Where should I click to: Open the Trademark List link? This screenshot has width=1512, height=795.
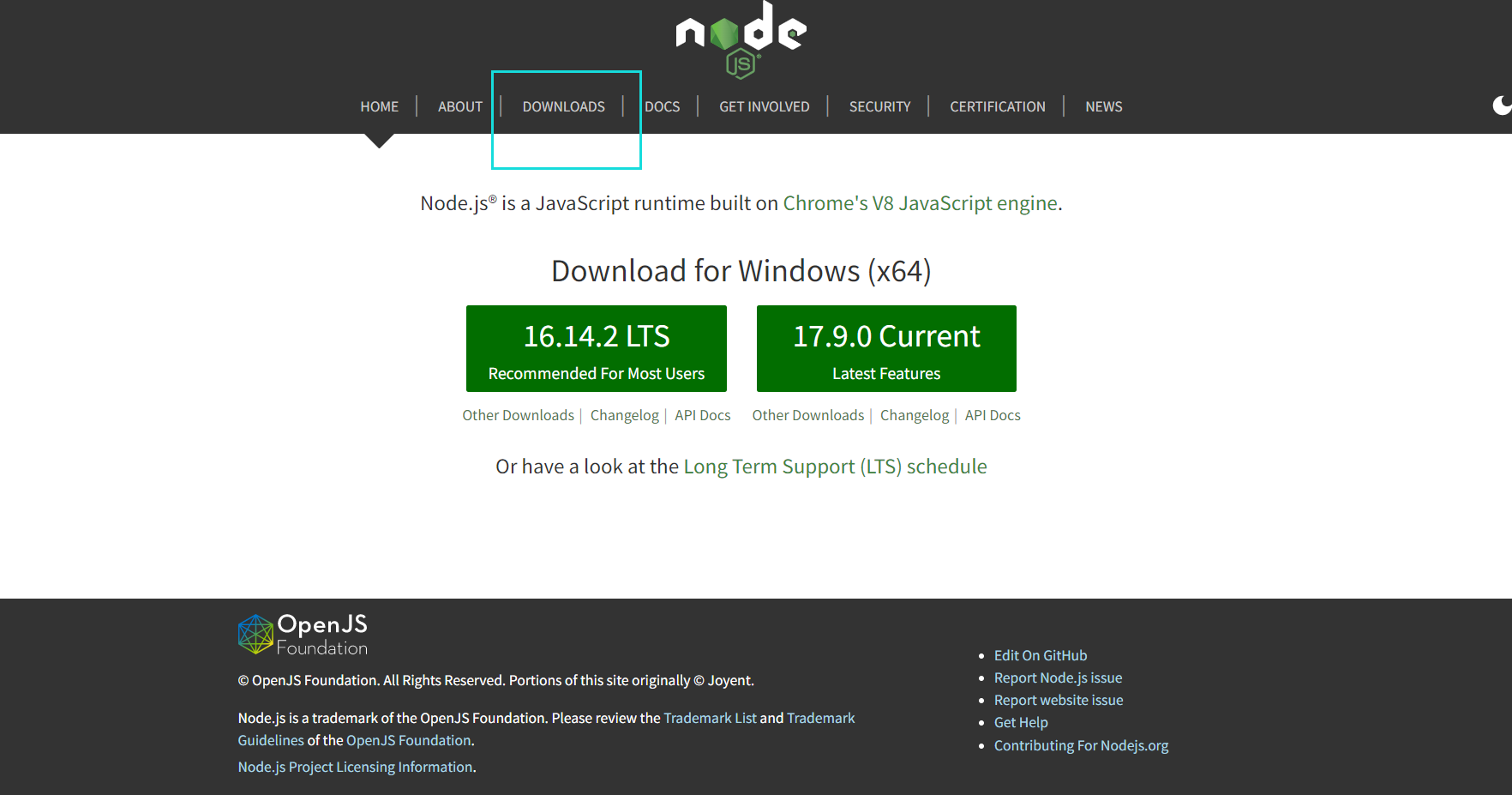[x=710, y=718]
